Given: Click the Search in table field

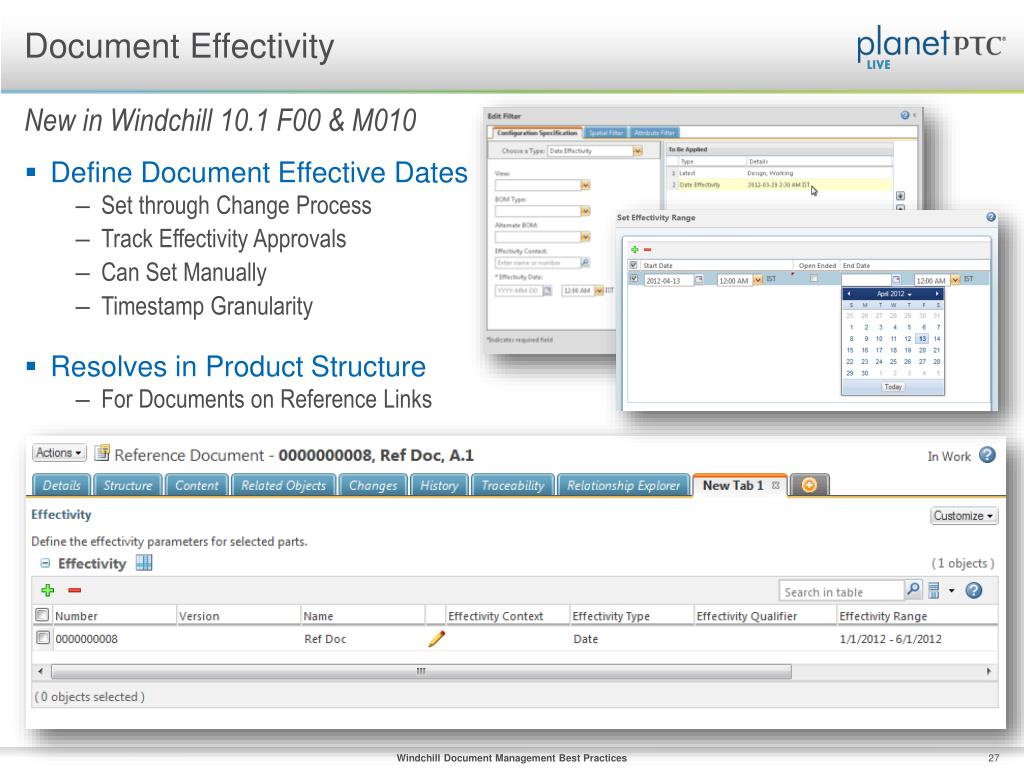Looking at the screenshot, I should [x=842, y=591].
